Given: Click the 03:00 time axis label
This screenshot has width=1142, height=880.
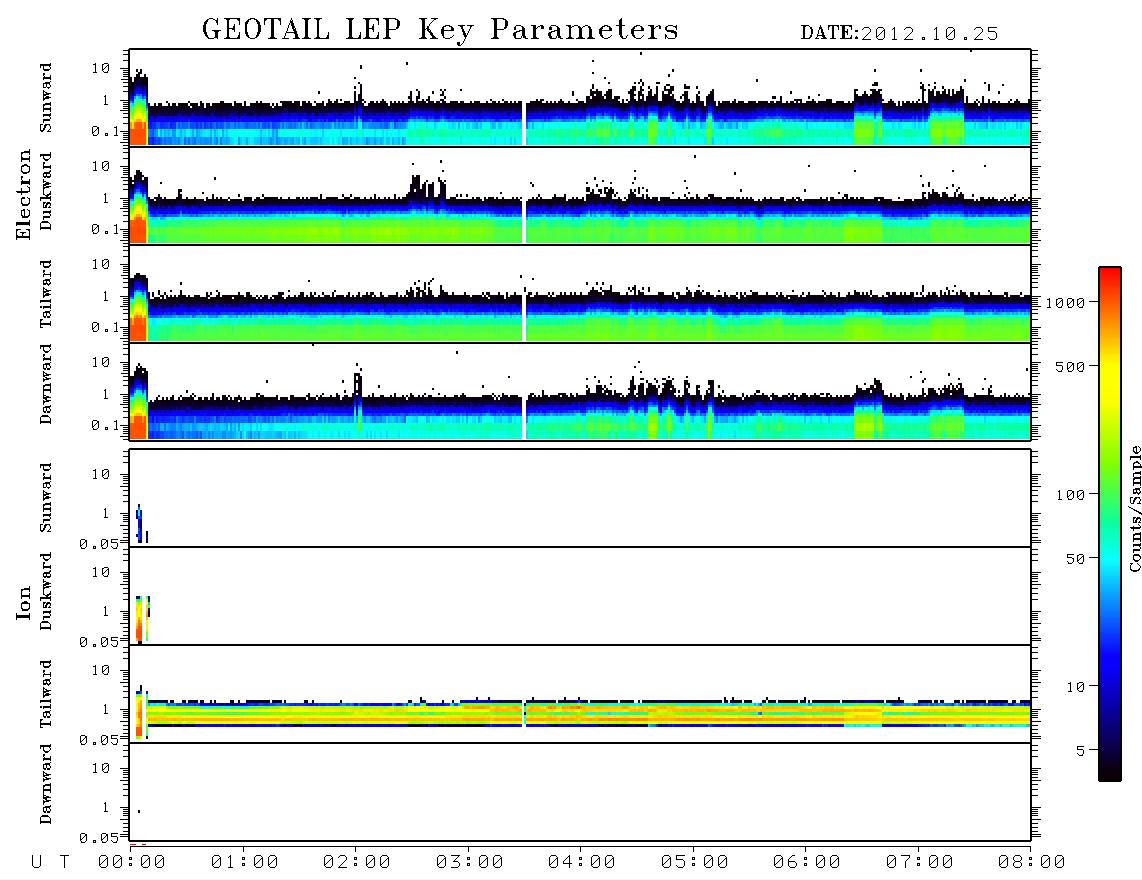Looking at the screenshot, I should (470, 862).
